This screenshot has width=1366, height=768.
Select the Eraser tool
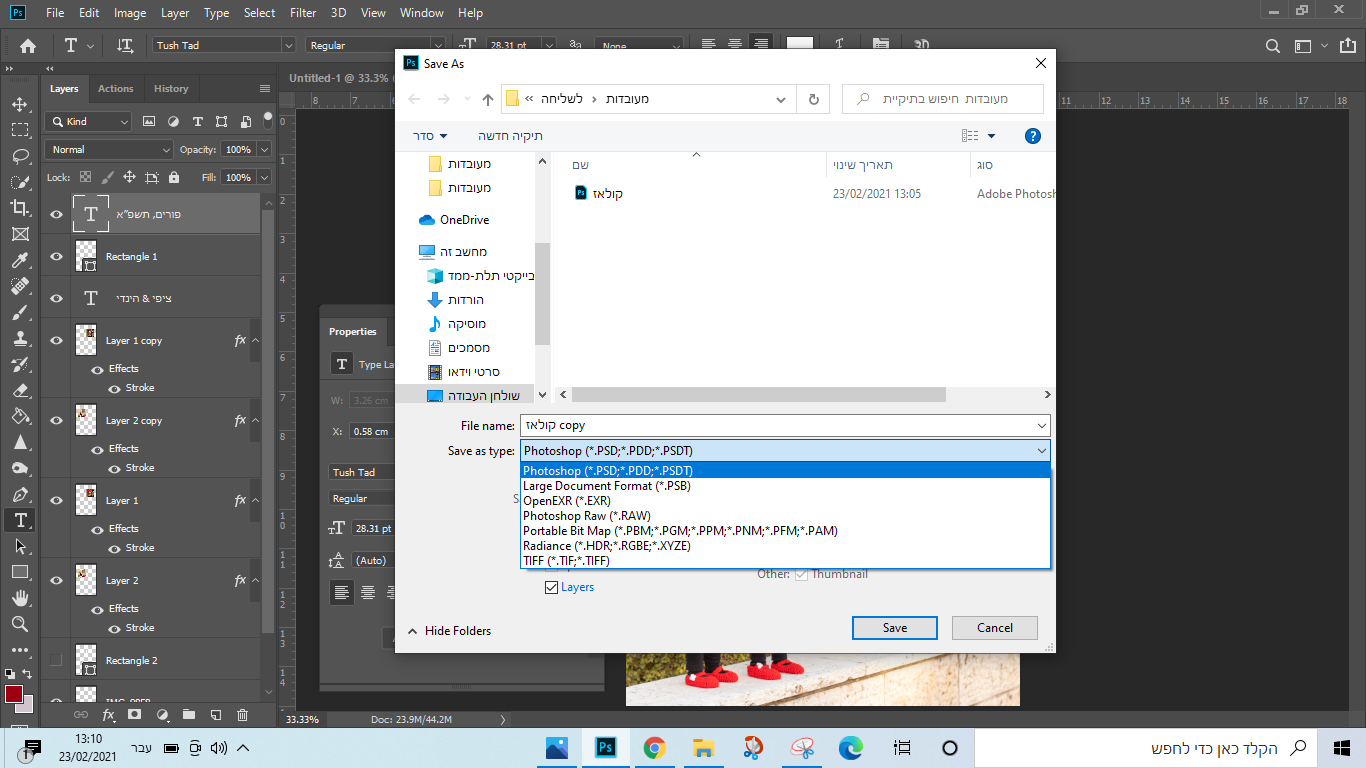click(x=20, y=390)
